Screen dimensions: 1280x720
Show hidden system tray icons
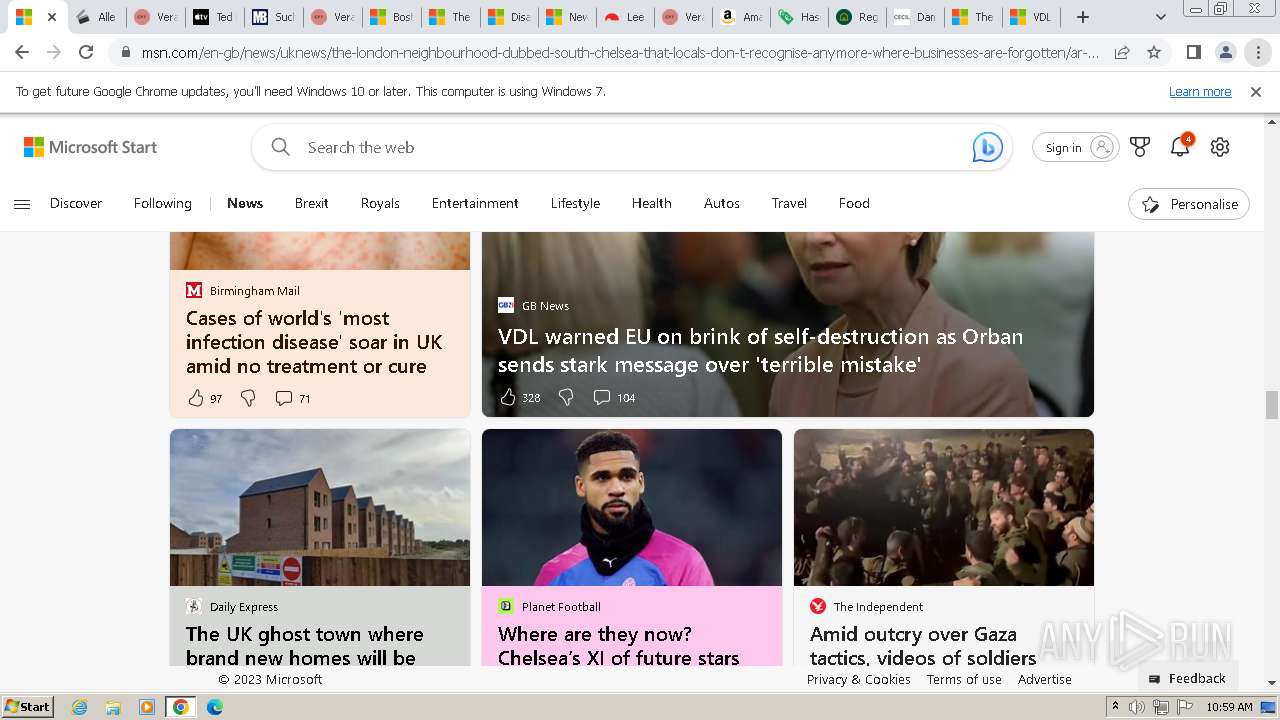point(1116,707)
